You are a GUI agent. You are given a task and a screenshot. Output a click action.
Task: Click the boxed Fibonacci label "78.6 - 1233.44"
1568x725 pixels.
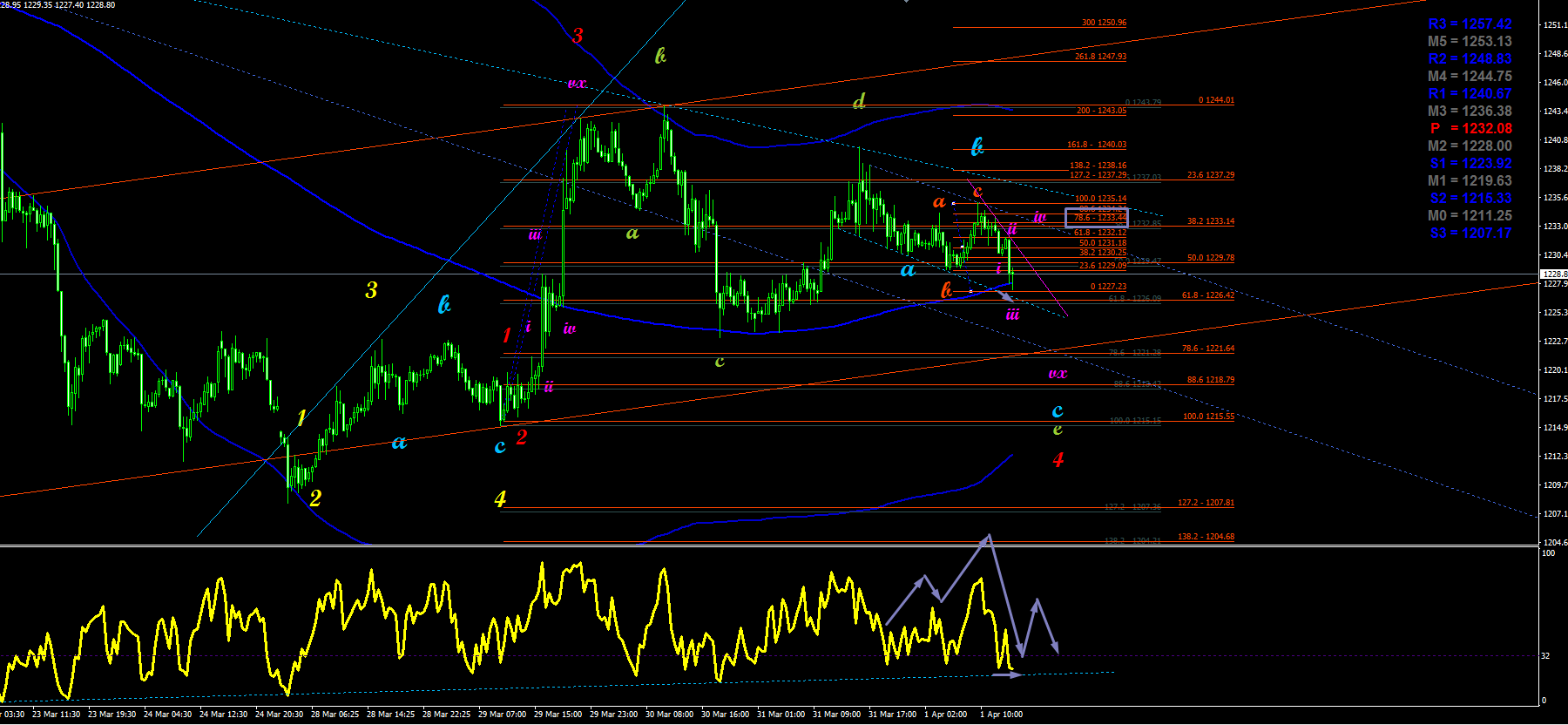click(x=1100, y=218)
